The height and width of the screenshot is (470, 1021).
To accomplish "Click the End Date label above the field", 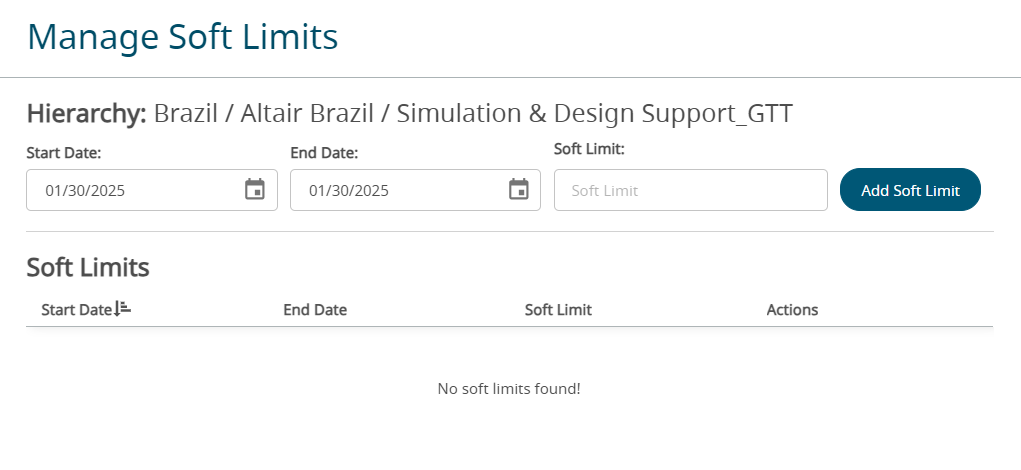I will click(324, 153).
